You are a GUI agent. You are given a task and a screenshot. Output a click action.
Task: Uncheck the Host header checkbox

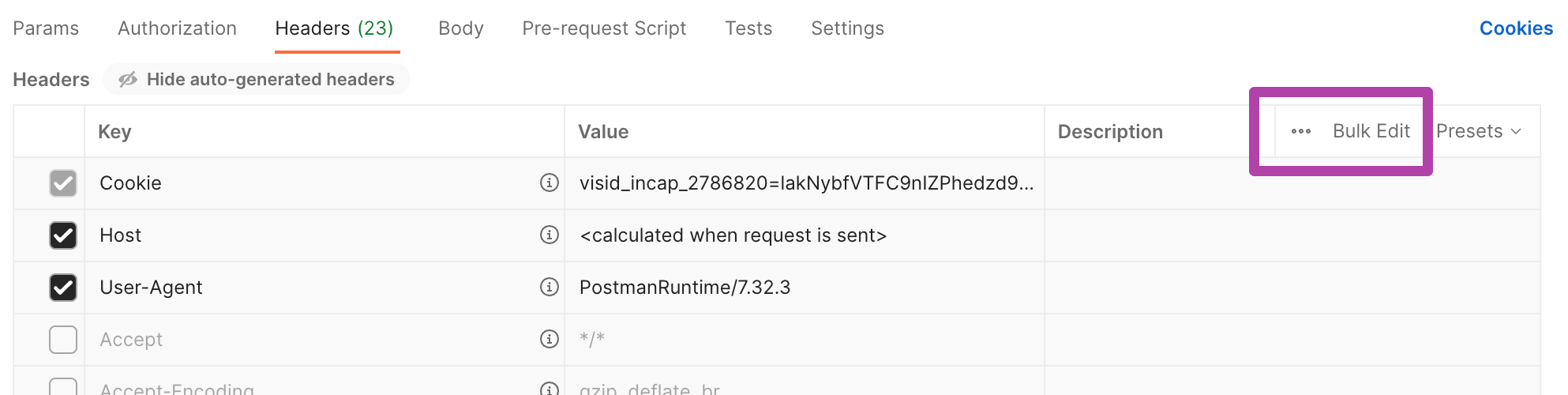(x=63, y=235)
